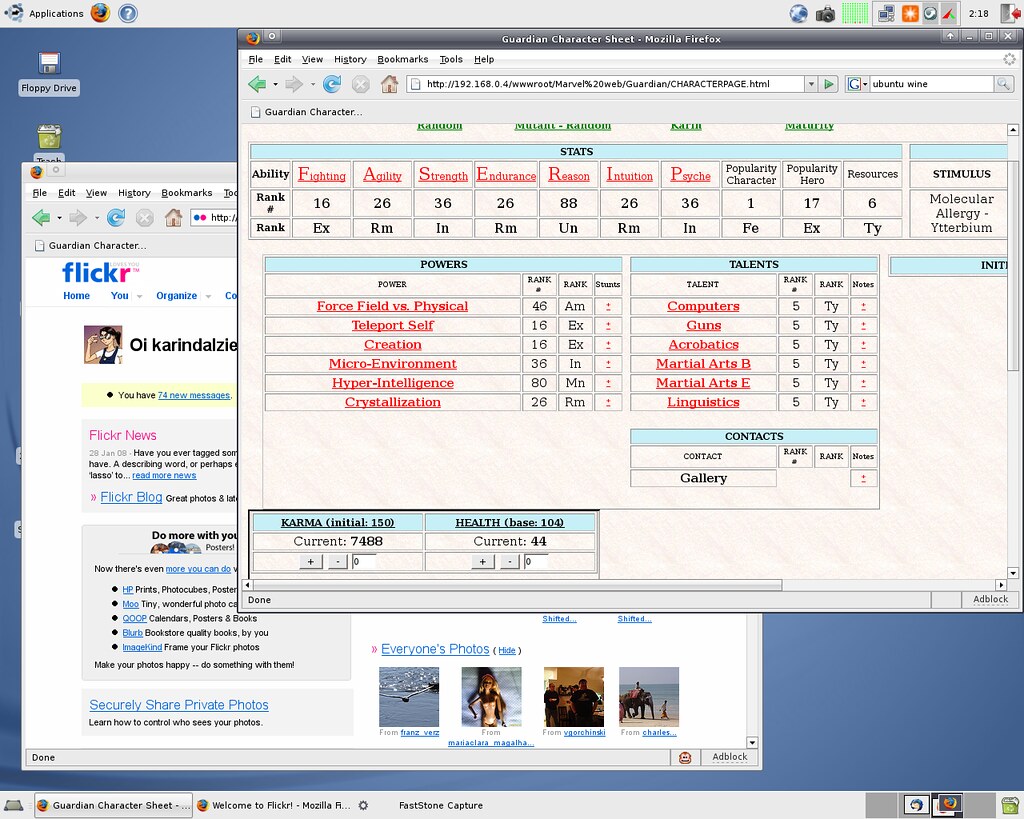Expand the Back button history dropdown arrow
The height and width of the screenshot is (819, 1024).
pyautogui.click(x=276, y=84)
